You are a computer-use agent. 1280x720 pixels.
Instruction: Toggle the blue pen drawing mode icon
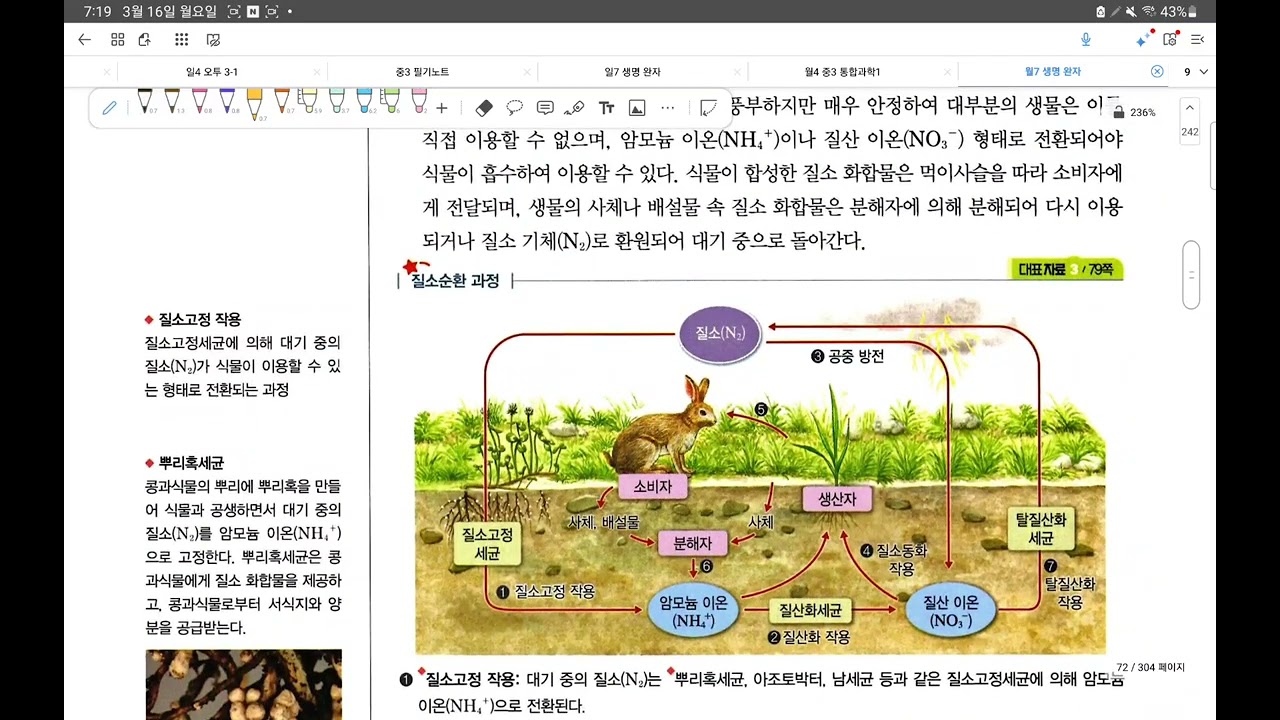(x=109, y=108)
